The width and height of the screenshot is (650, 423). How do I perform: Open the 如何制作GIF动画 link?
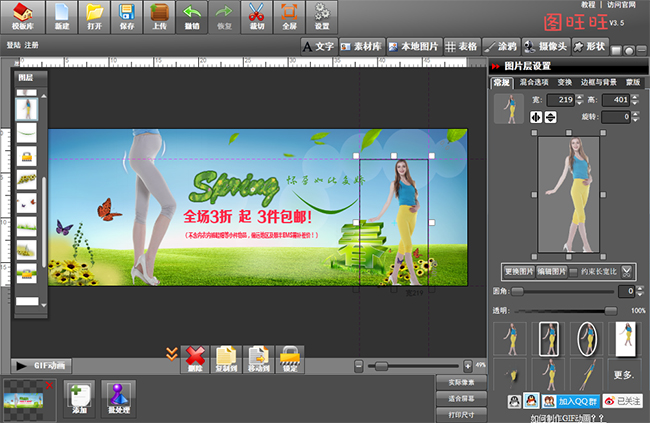click(x=568, y=418)
